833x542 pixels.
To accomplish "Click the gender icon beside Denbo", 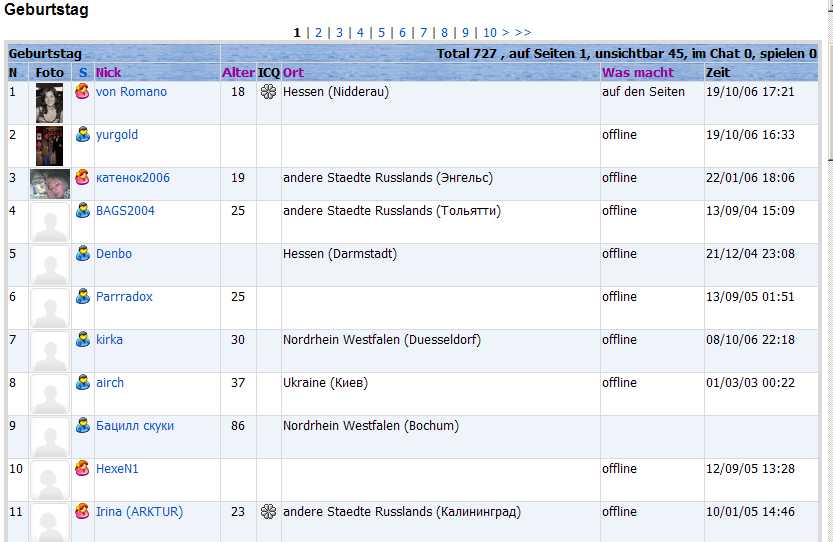I will pos(83,254).
